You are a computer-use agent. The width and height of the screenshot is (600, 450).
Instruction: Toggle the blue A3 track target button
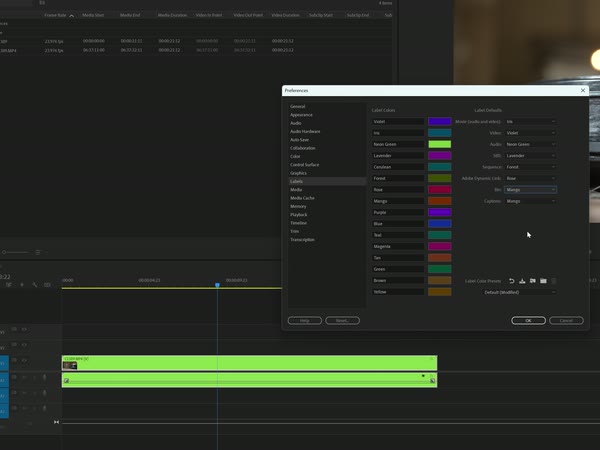click(x=4, y=411)
